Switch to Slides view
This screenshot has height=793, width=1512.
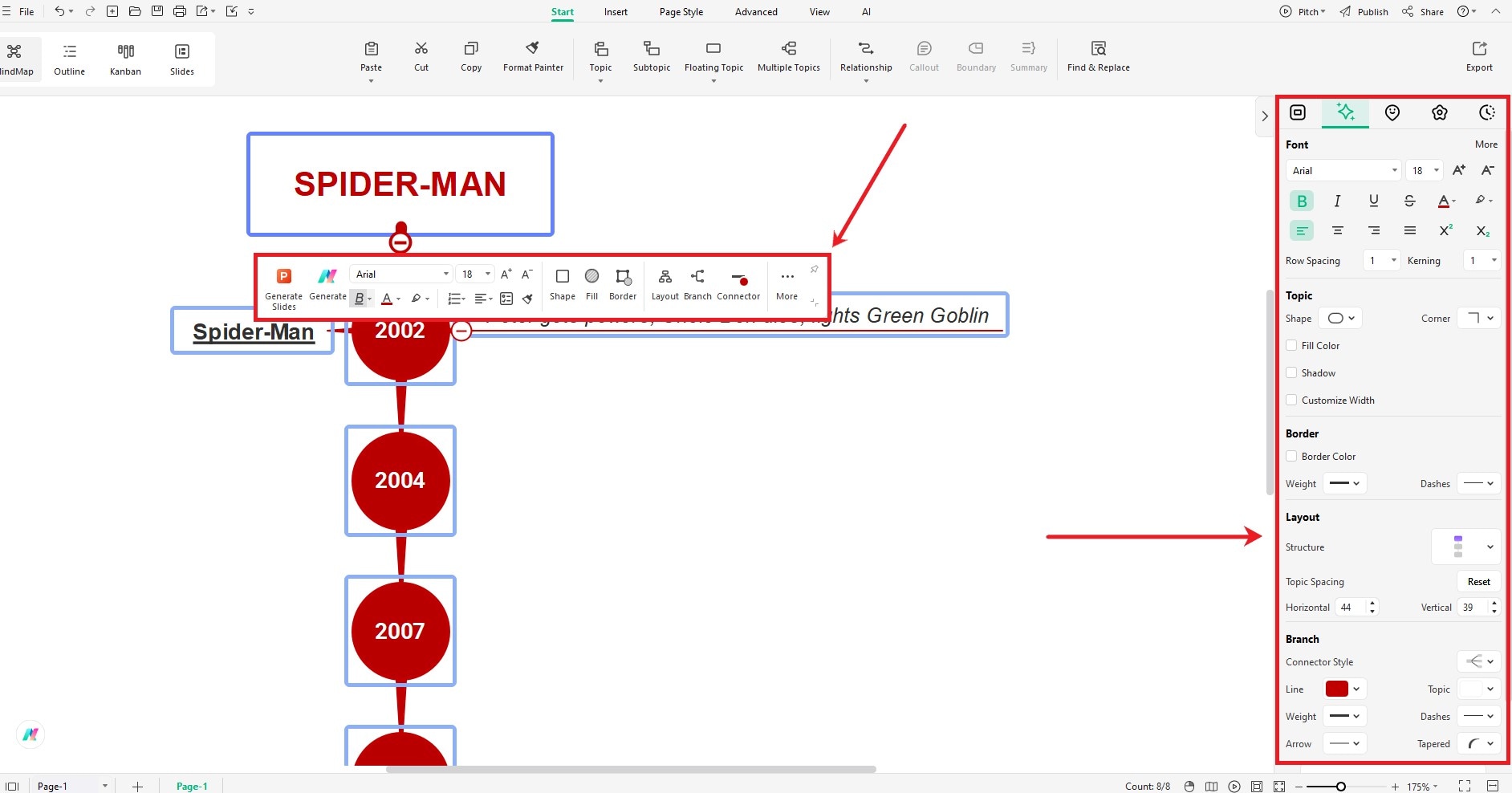182,59
